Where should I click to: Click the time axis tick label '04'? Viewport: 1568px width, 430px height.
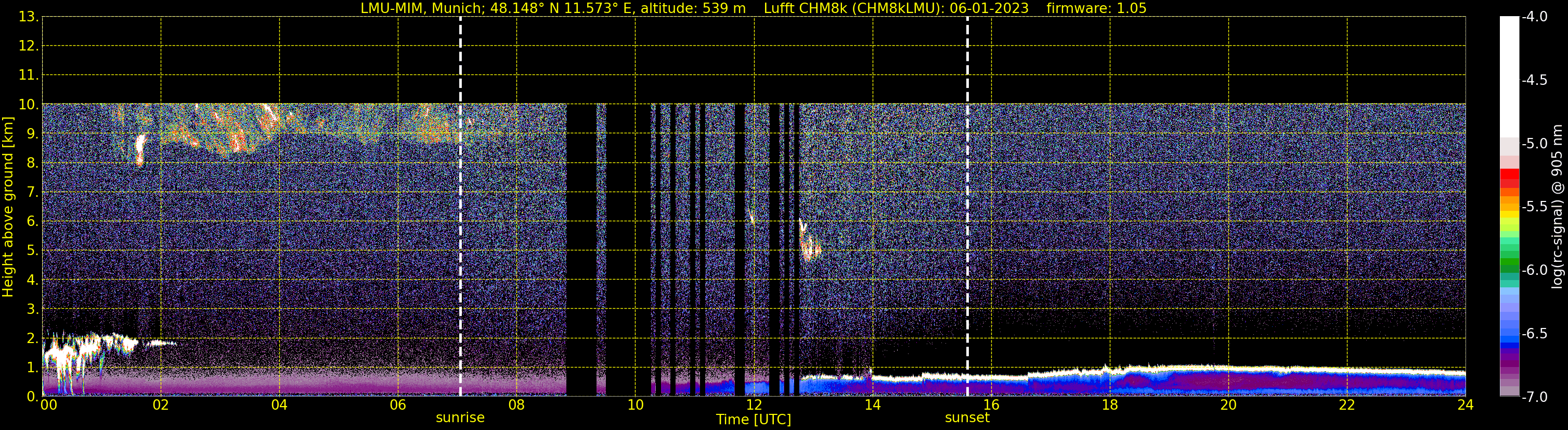pos(279,405)
